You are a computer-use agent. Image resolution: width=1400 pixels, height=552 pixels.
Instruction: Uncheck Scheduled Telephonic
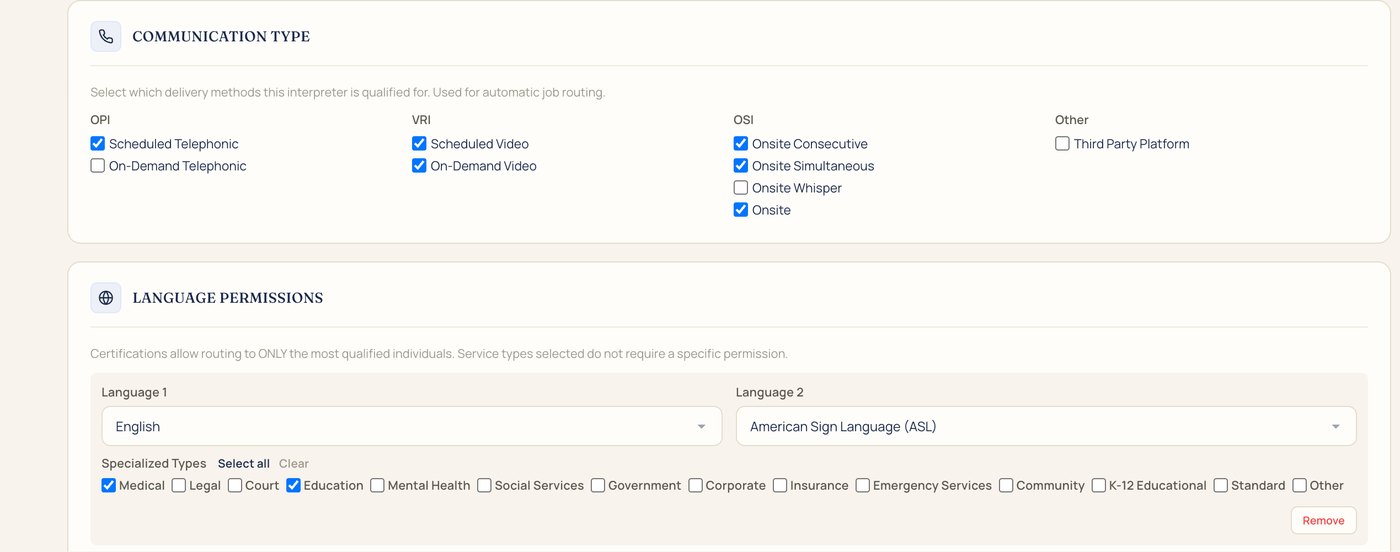point(98,144)
